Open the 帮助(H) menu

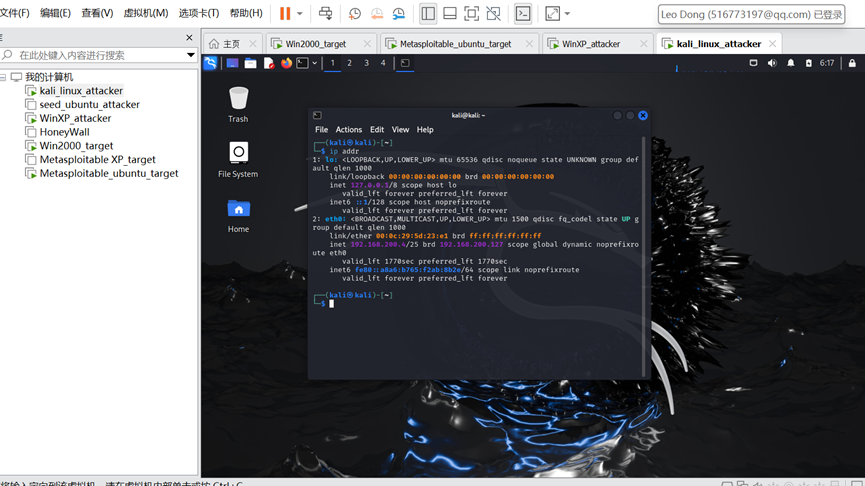(246, 13)
